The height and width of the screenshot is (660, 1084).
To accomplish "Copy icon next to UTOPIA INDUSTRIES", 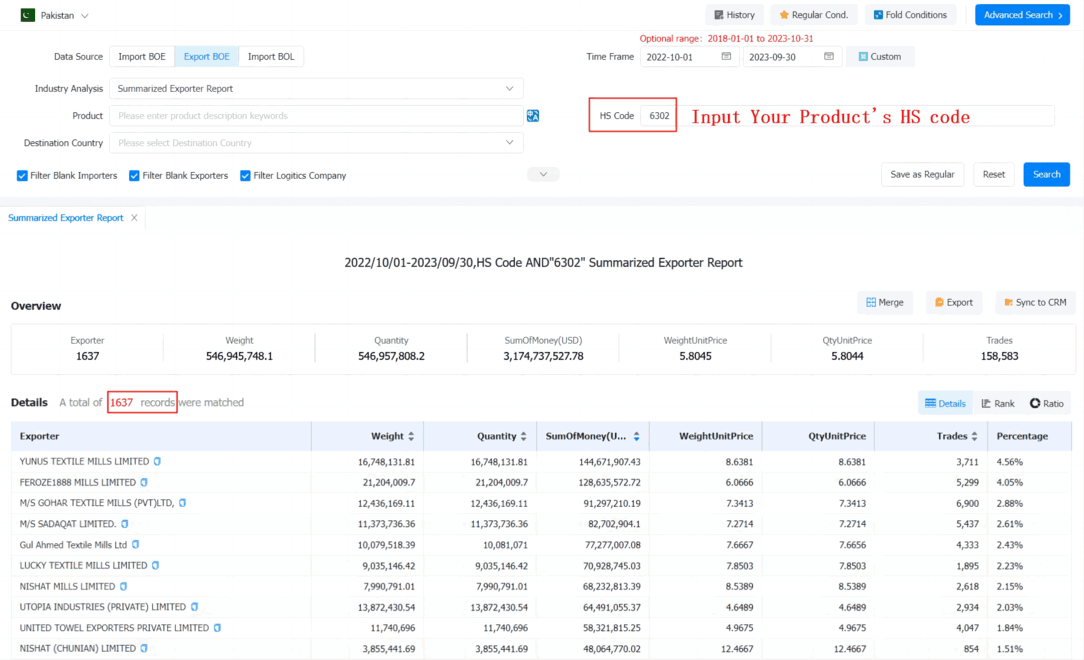I will [x=194, y=607].
